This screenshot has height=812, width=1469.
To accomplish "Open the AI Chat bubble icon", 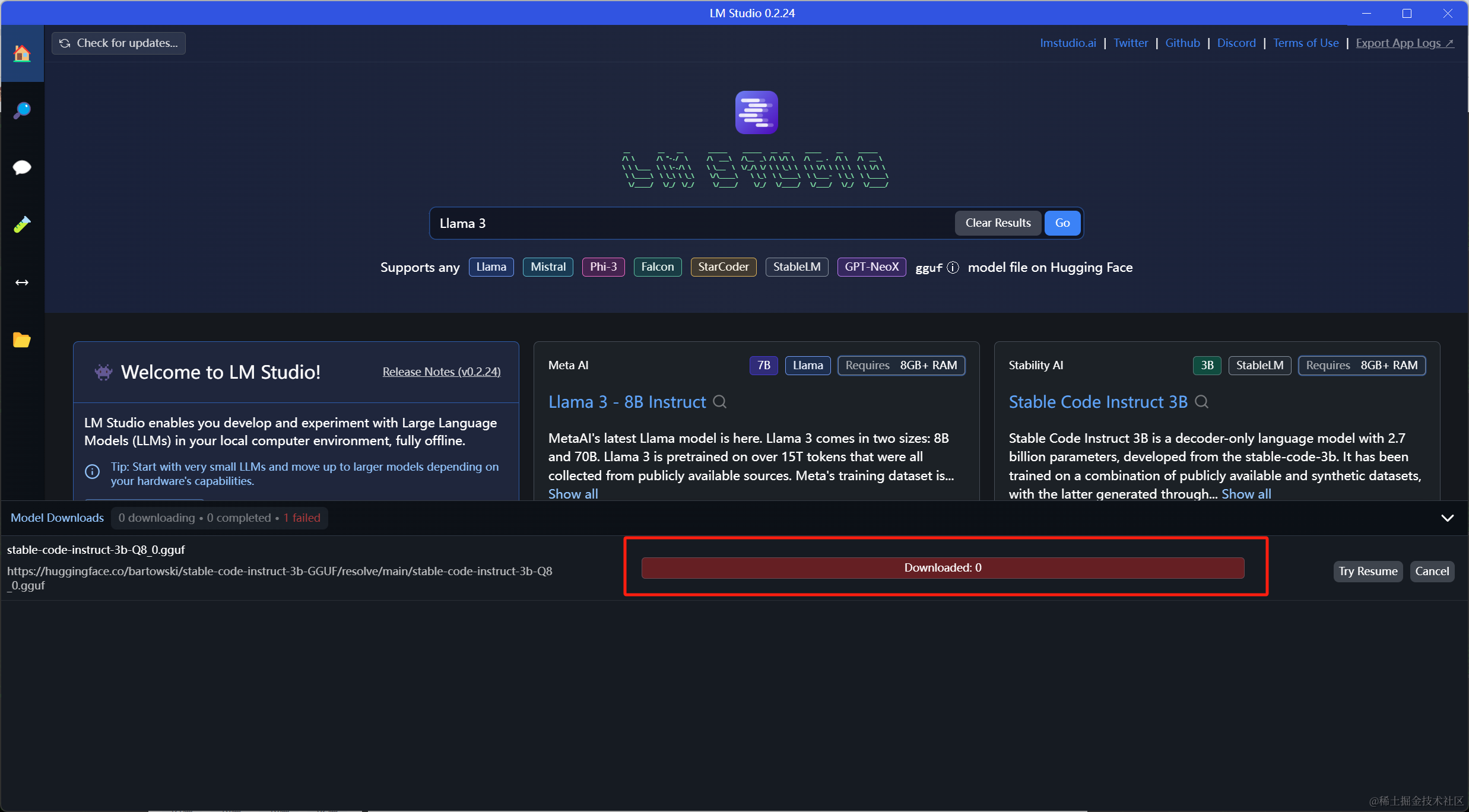I will point(22,167).
